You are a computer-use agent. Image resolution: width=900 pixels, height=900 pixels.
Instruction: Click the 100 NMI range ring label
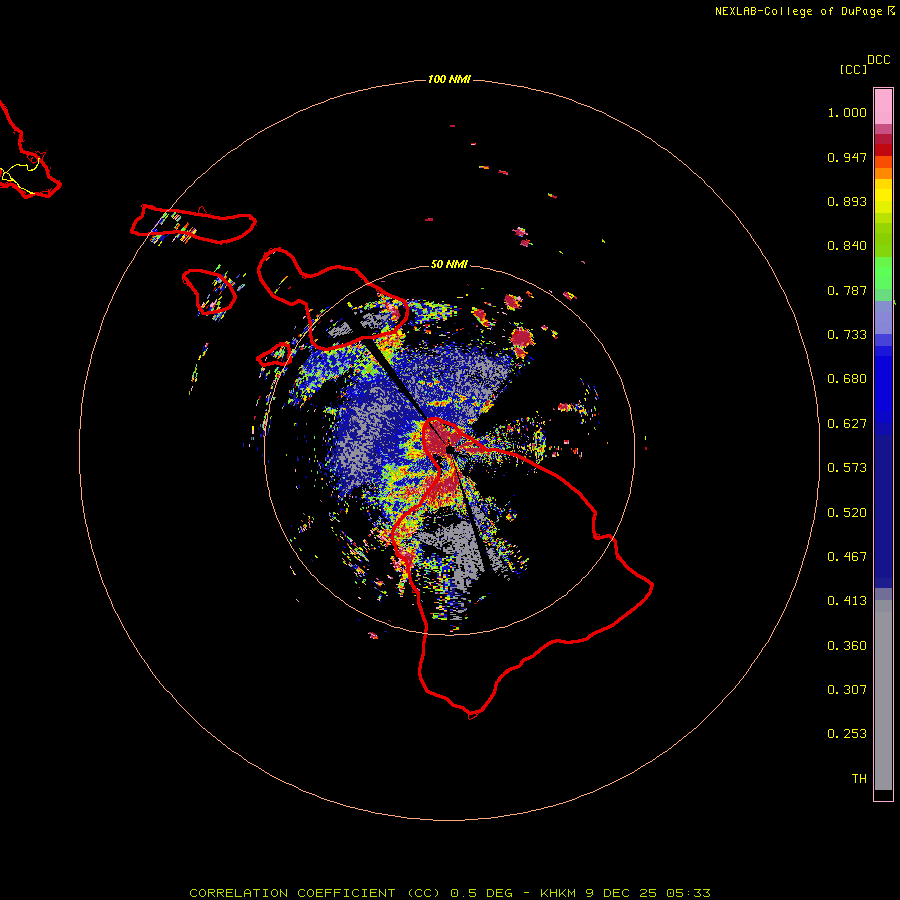tap(449, 79)
